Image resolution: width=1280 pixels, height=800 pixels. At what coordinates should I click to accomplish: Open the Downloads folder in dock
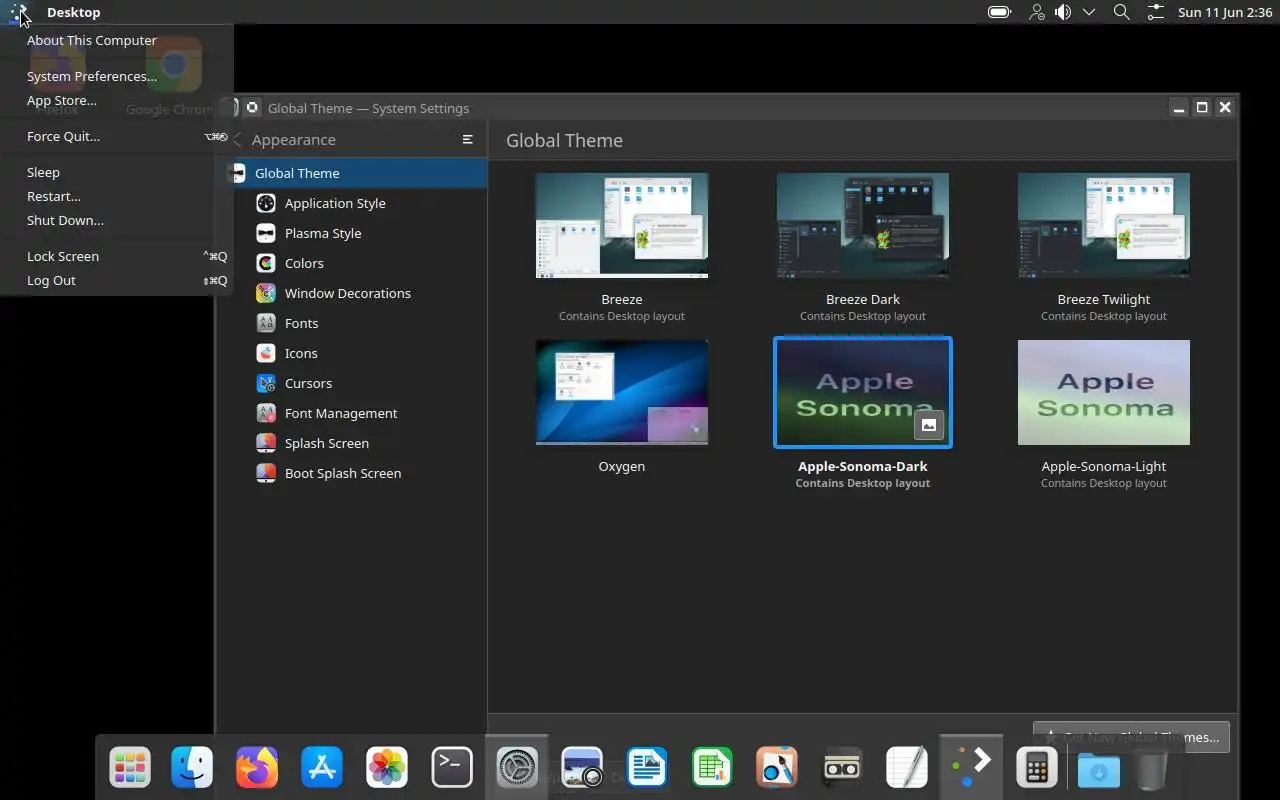tap(1099, 770)
